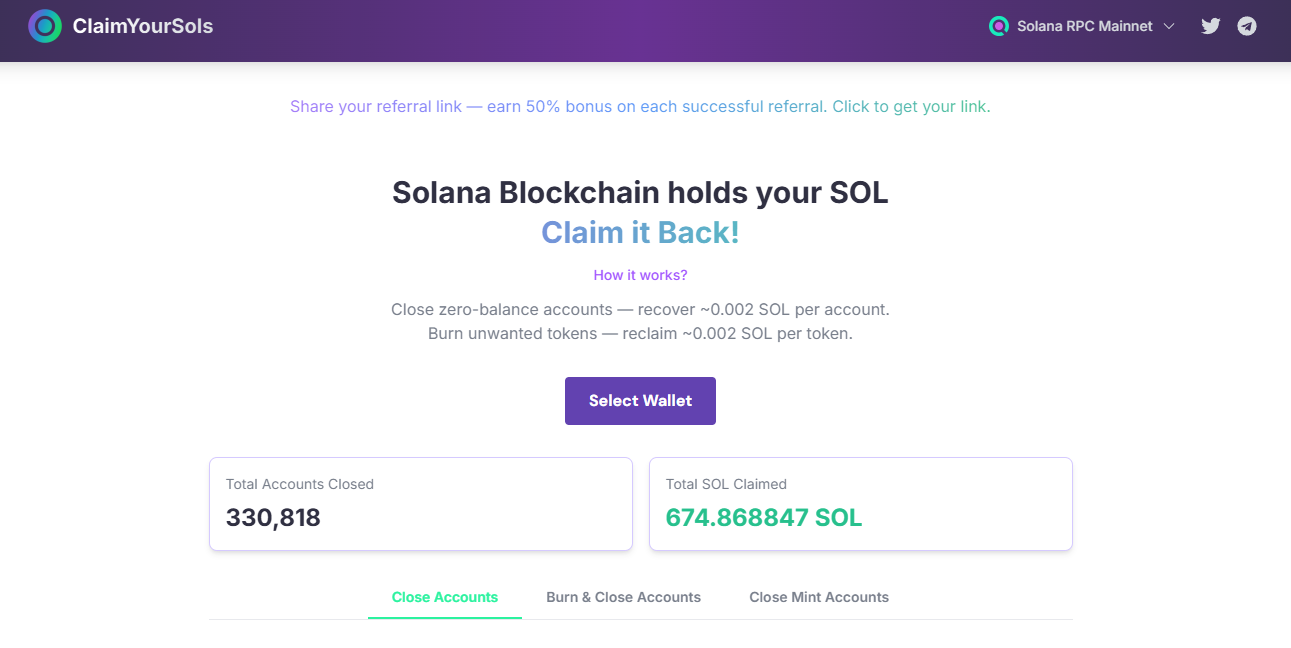
Task: Click the "Solana Blockchain holds your SOL" heading
Action: 640,192
